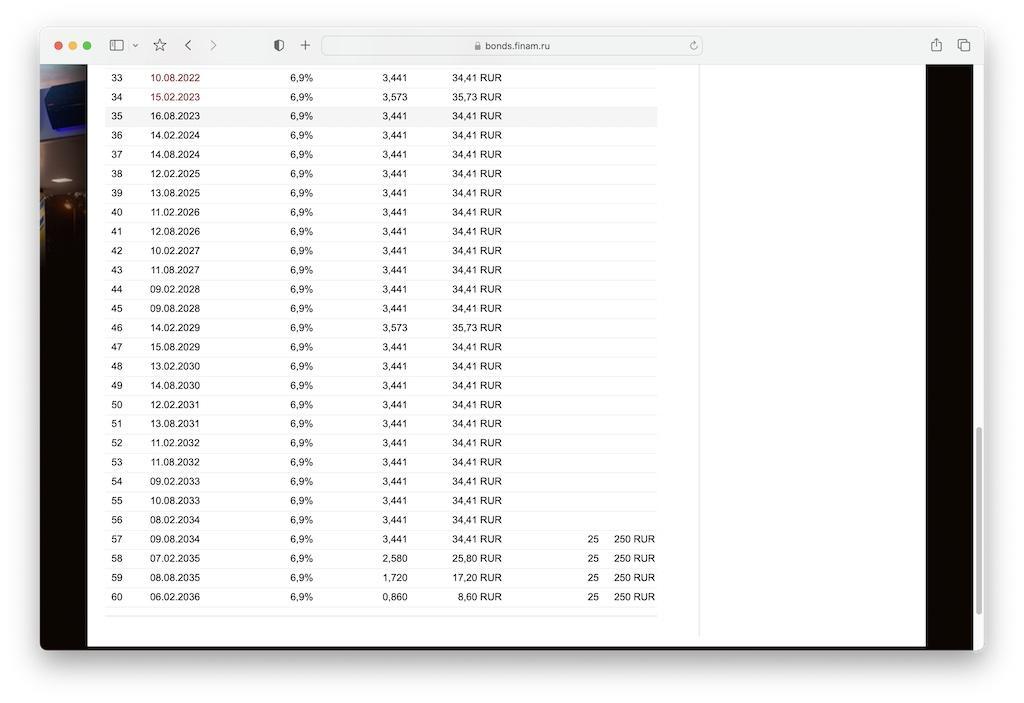Click the vertical page scrollbar thumb

click(979, 520)
